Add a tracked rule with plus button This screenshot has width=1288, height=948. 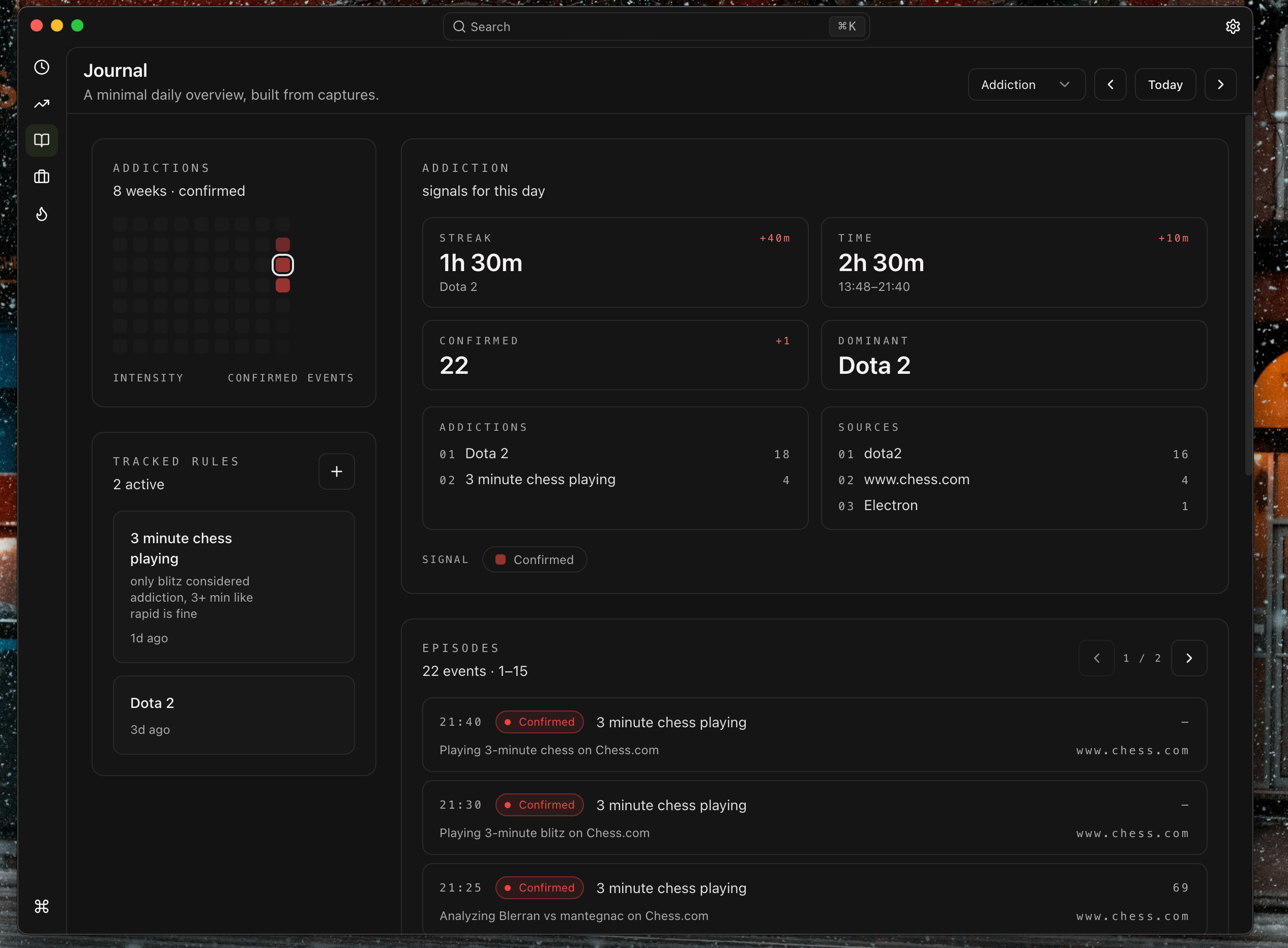pyautogui.click(x=336, y=471)
